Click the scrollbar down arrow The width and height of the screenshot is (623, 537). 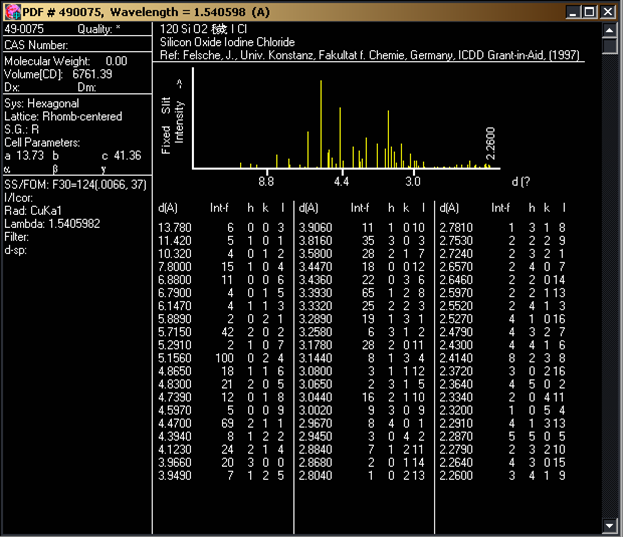pos(609,525)
